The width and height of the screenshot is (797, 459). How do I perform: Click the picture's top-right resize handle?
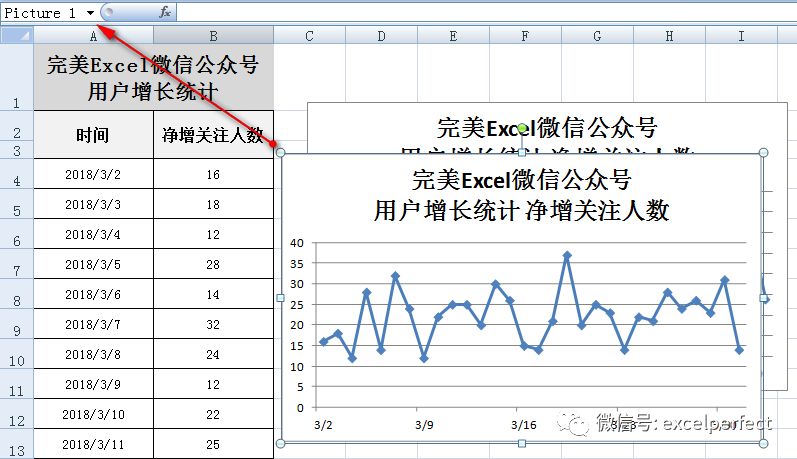(763, 152)
